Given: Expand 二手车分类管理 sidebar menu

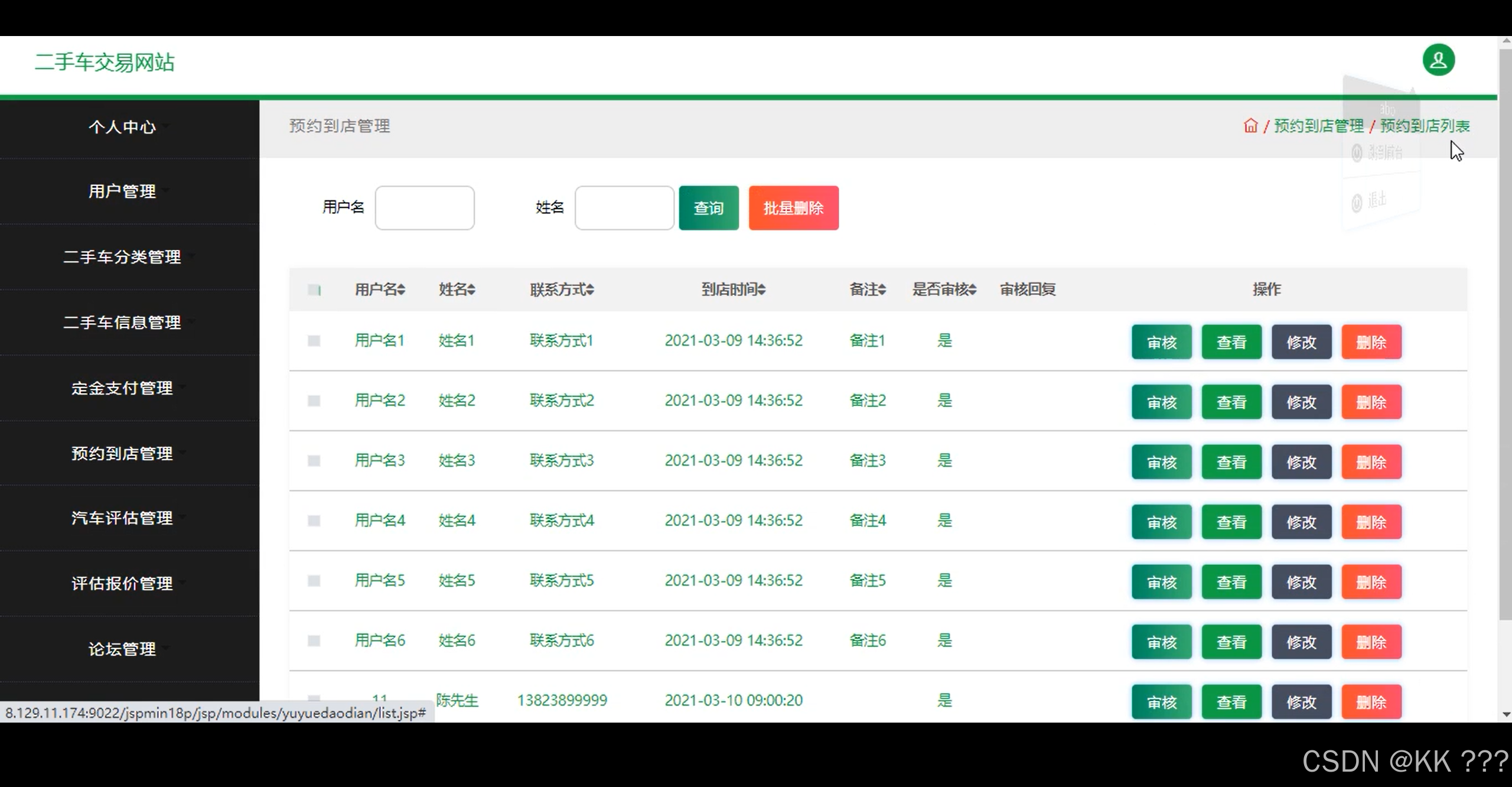Looking at the screenshot, I should [x=122, y=256].
